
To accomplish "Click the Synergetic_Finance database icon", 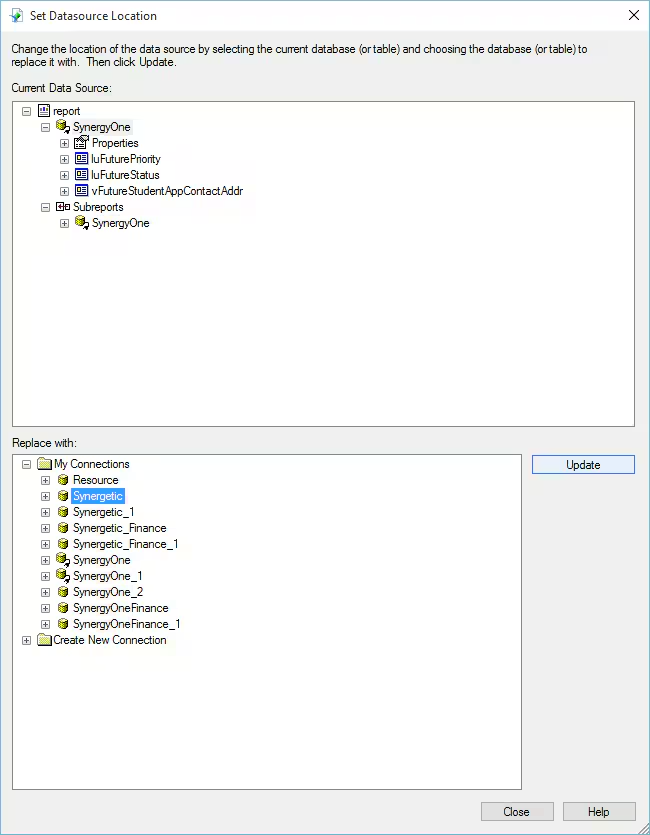I will [63, 528].
